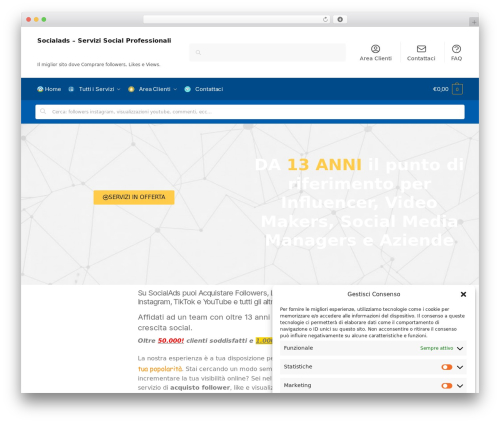
Task: Open the Area Clienti account icon
Action: click(x=375, y=49)
